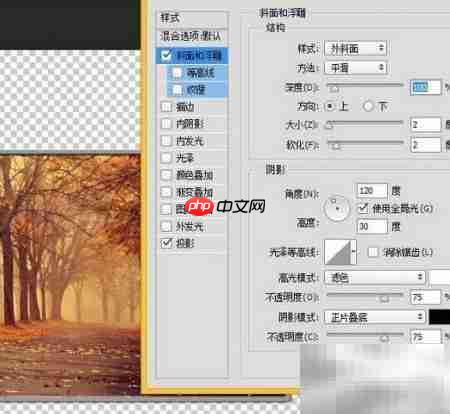Click the shadow 不透明度(C) slider

(x=365, y=335)
